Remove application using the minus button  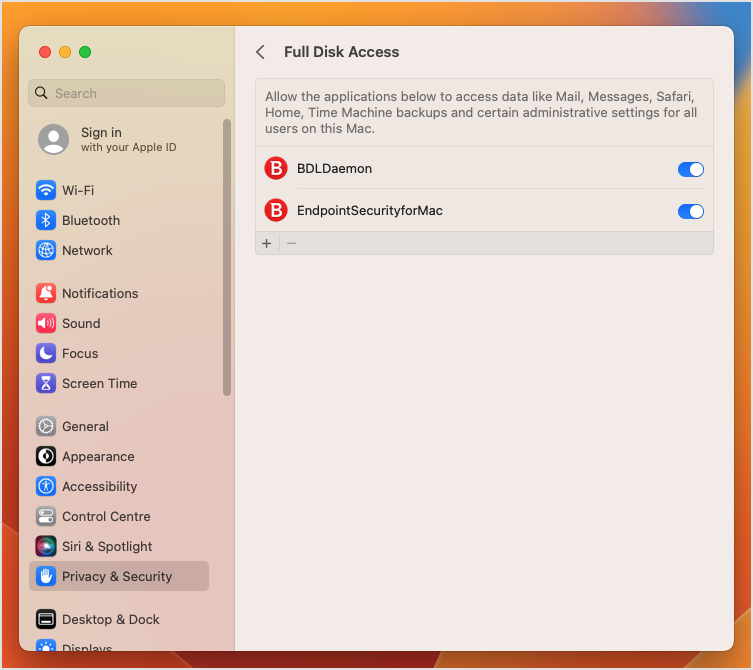291,244
